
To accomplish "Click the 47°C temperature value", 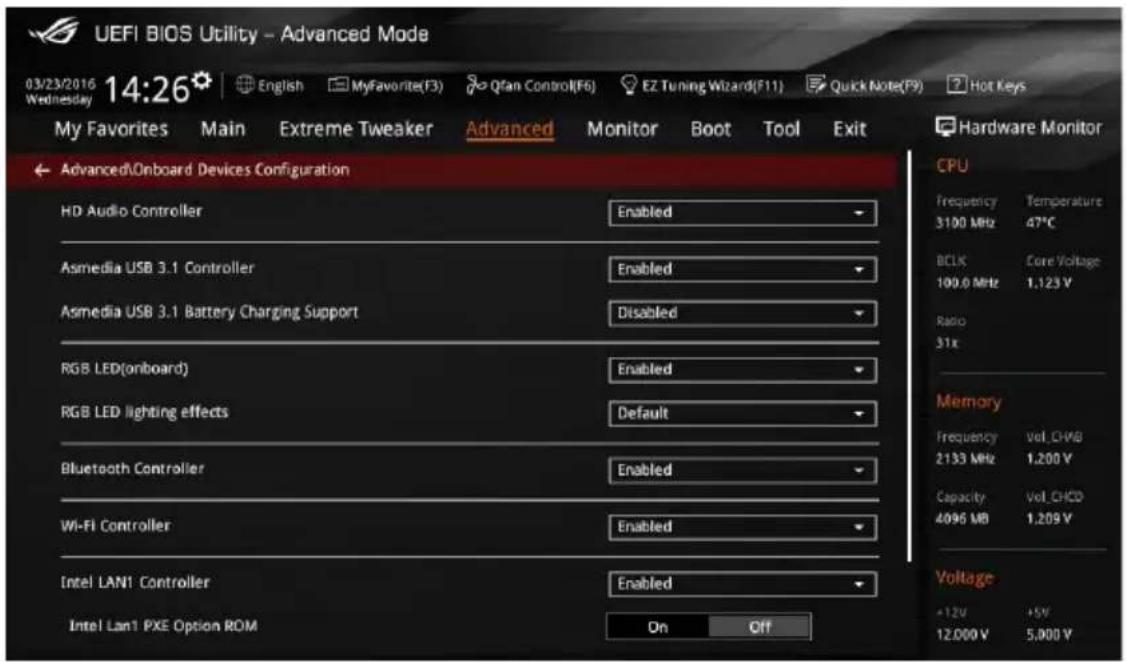I will click(1041, 223).
